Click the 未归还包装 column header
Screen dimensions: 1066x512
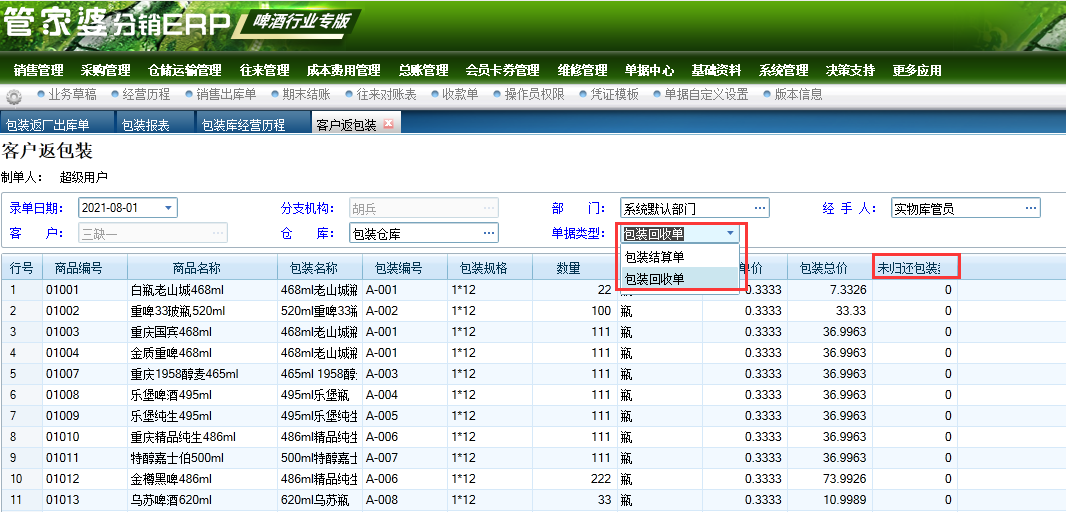pyautogui.click(x=915, y=268)
